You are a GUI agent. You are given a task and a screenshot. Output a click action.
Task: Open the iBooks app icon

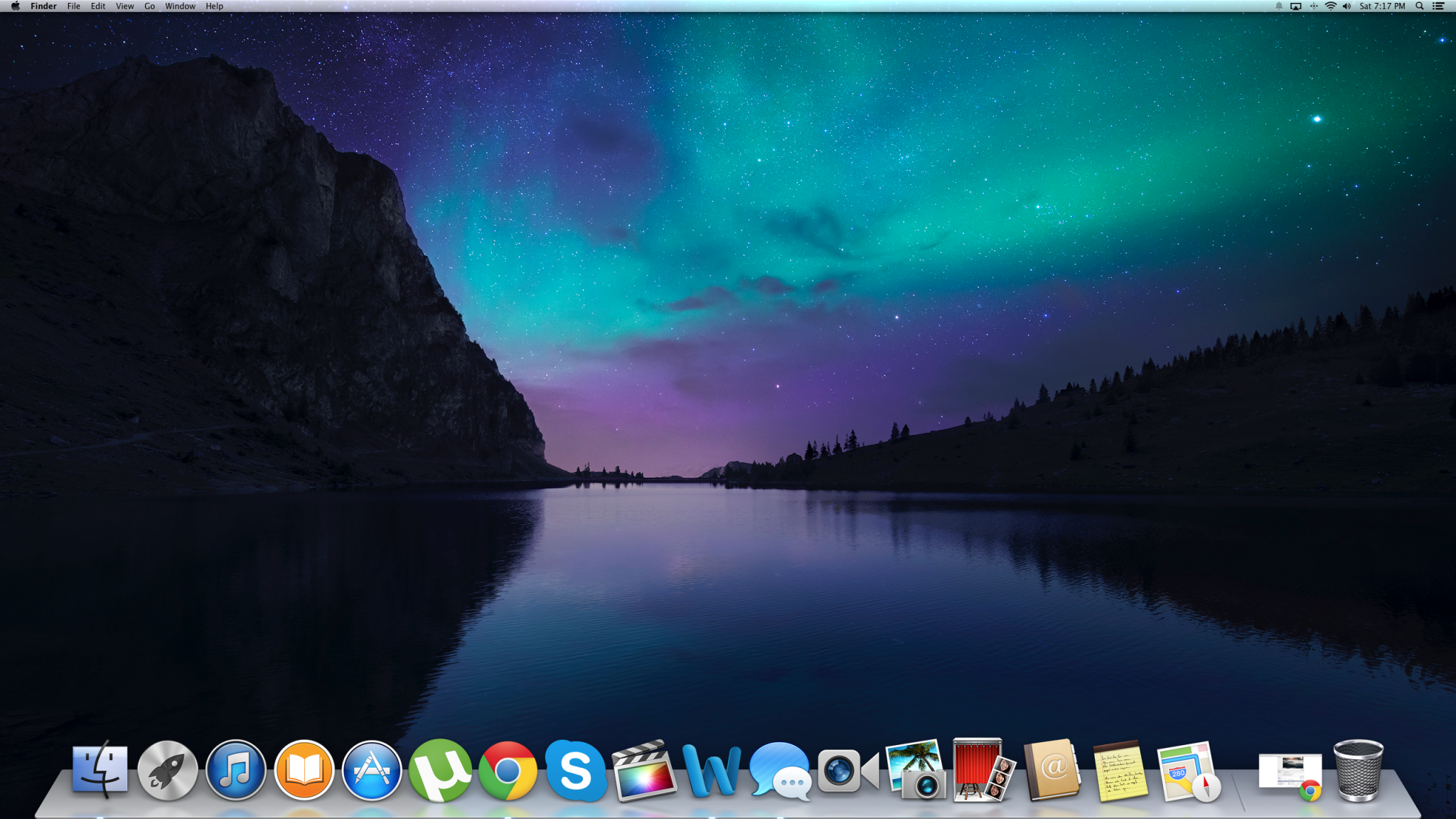pos(304,771)
